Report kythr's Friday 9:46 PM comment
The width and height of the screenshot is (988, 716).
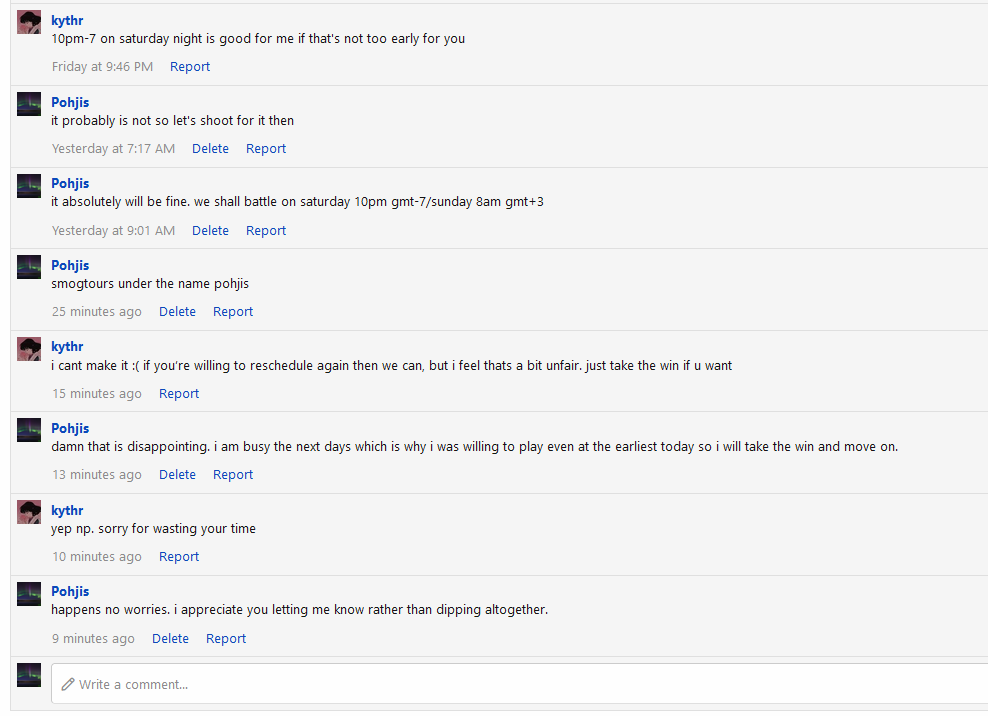tap(190, 67)
